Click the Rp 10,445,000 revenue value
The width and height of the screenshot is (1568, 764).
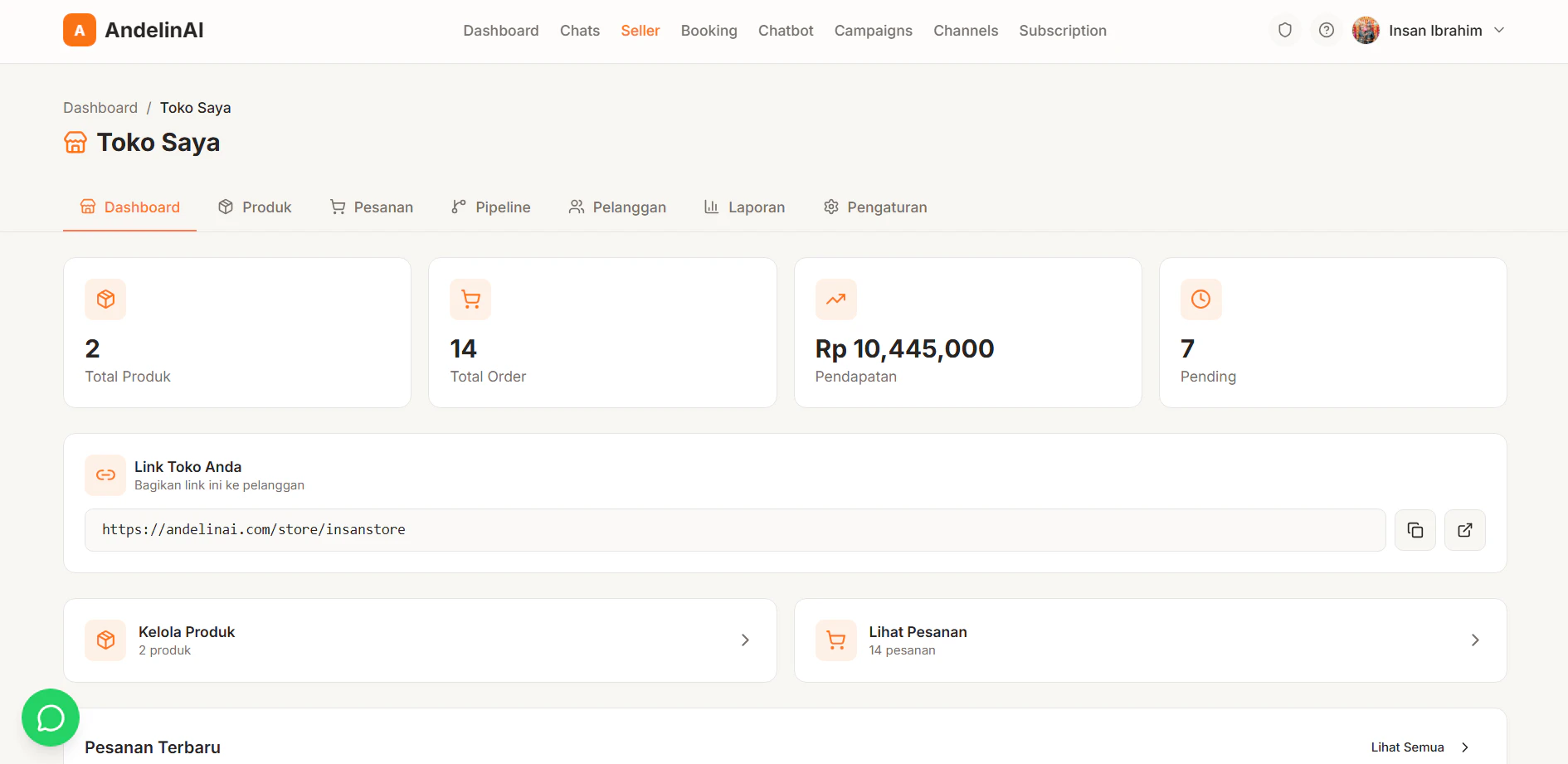click(x=904, y=349)
